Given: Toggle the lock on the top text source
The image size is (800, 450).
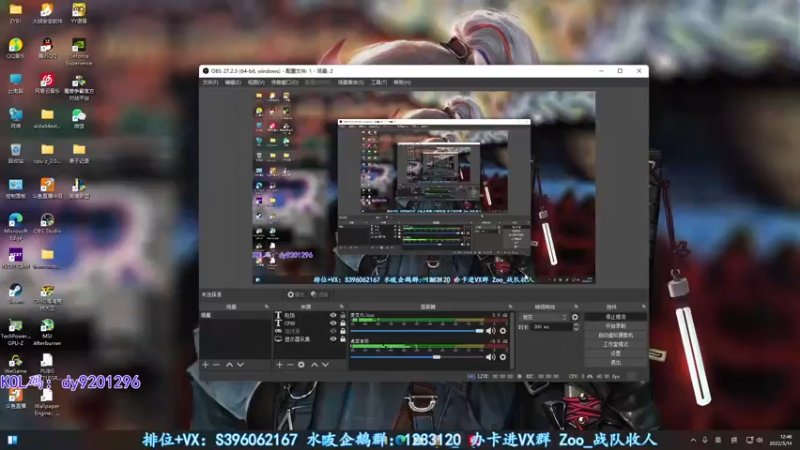Looking at the screenshot, I should pos(343,315).
